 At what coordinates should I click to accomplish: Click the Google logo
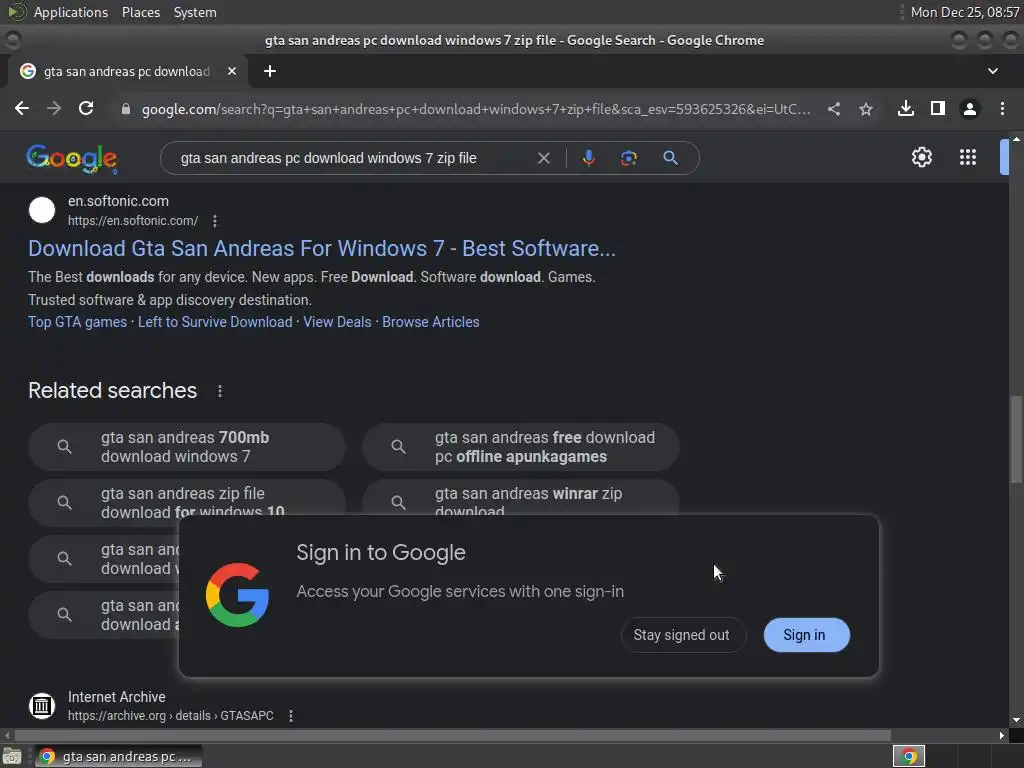72,159
